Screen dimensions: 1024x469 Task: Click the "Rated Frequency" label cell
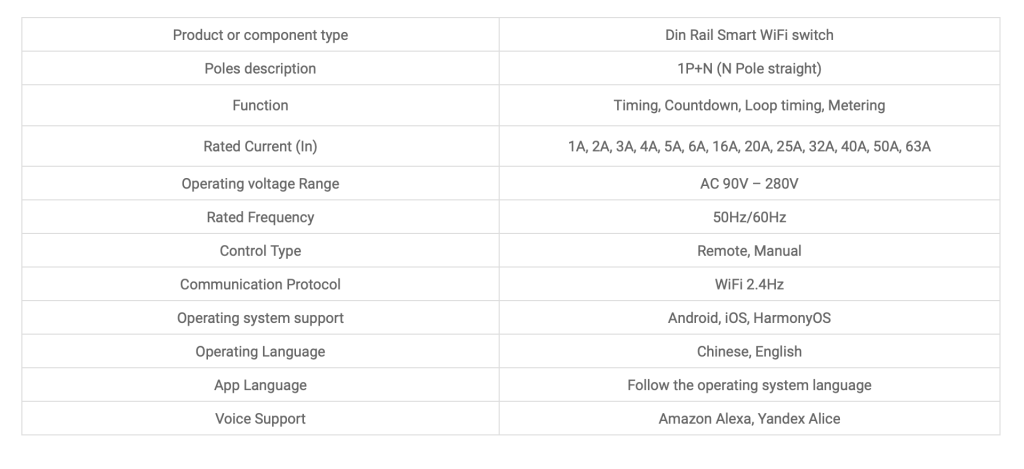pyautogui.click(x=260, y=217)
